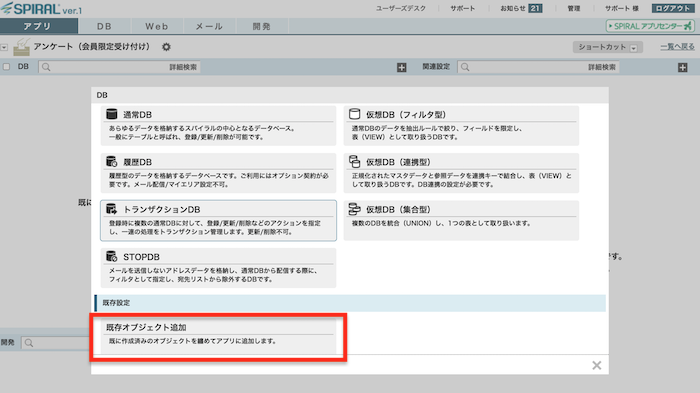Click the 仮想DB（連携型） icon
This screenshot has width=700, height=393.
[x=354, y=161]
